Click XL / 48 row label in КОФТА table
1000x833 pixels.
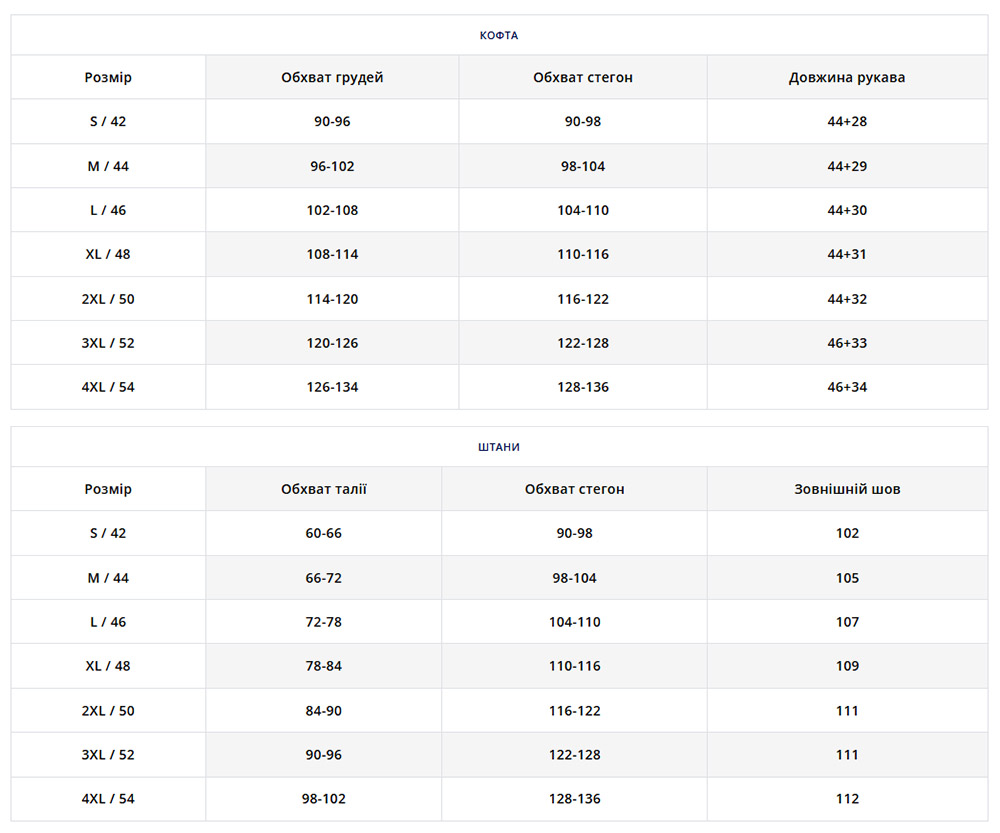pos(108,254)
